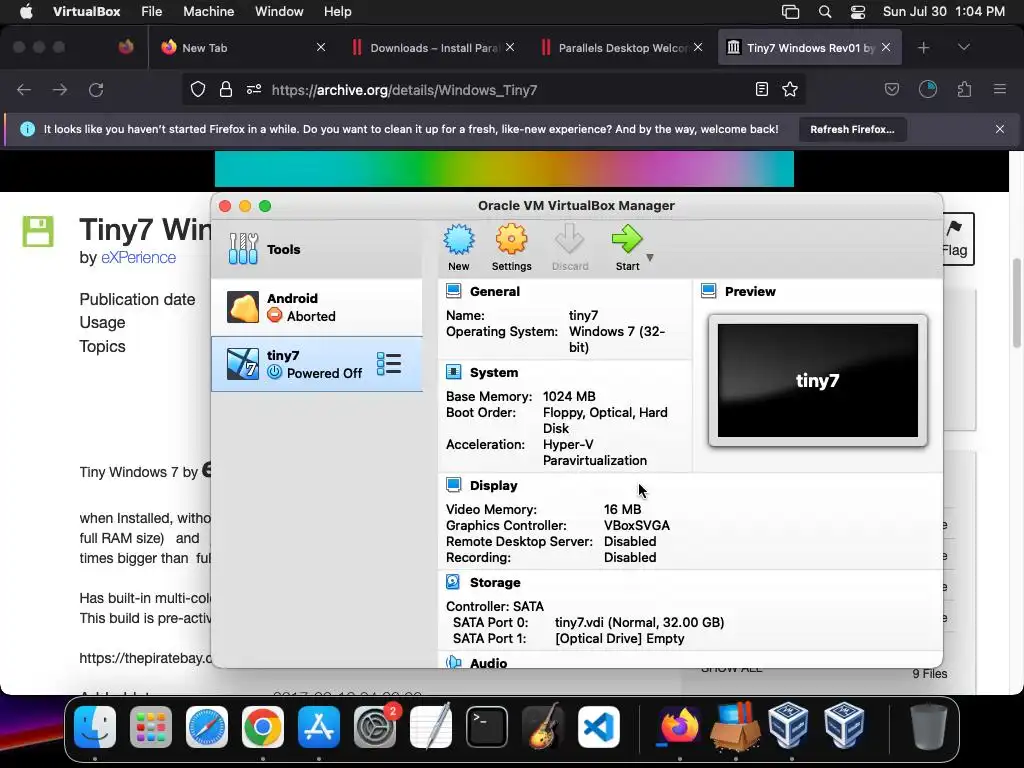Open Trash in the Dock
The height and width of the screenshot is (768, 1024).
tap(928, 727)
